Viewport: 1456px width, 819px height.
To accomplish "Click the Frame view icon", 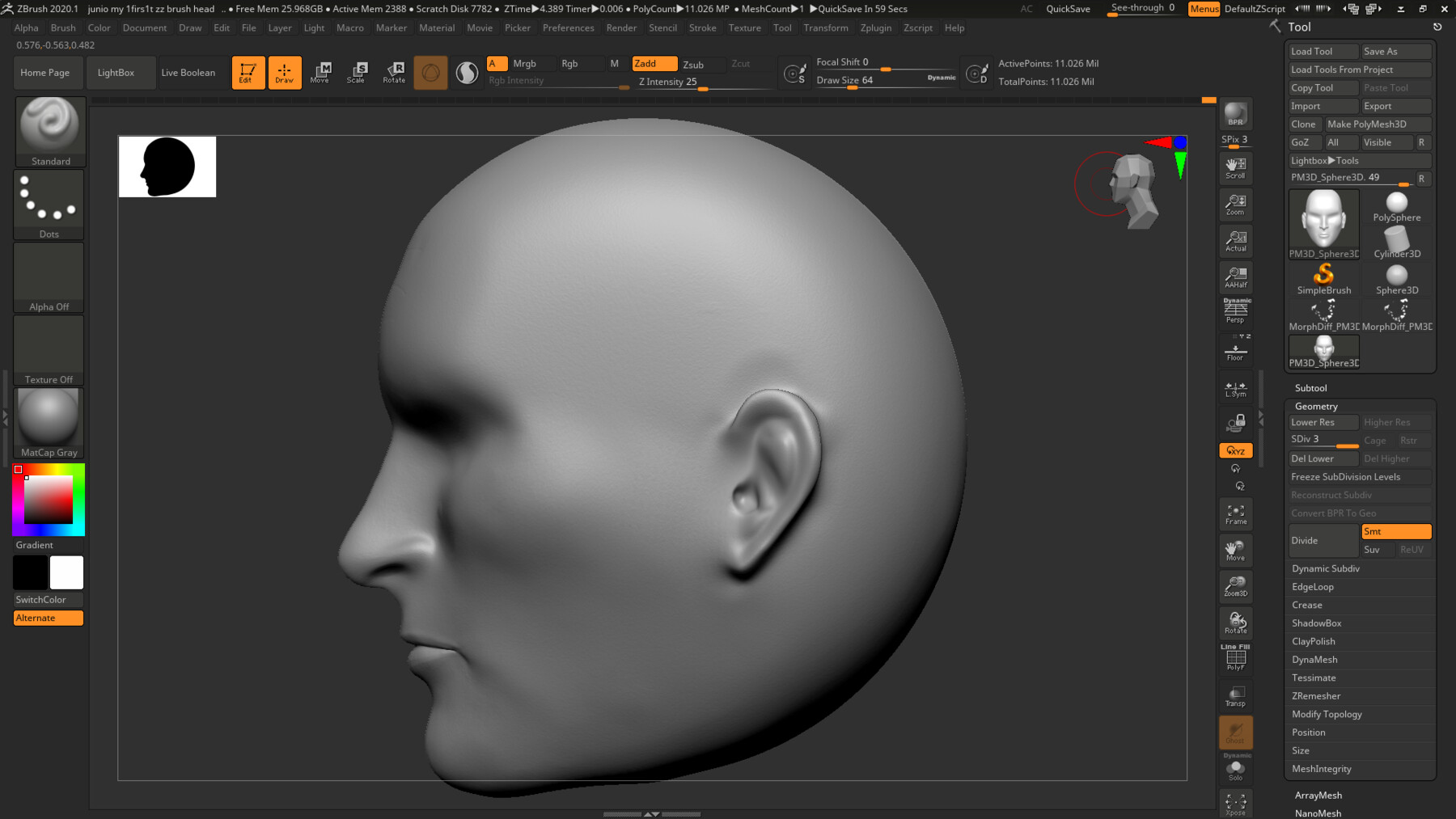I will click(x=1235, y=514).
